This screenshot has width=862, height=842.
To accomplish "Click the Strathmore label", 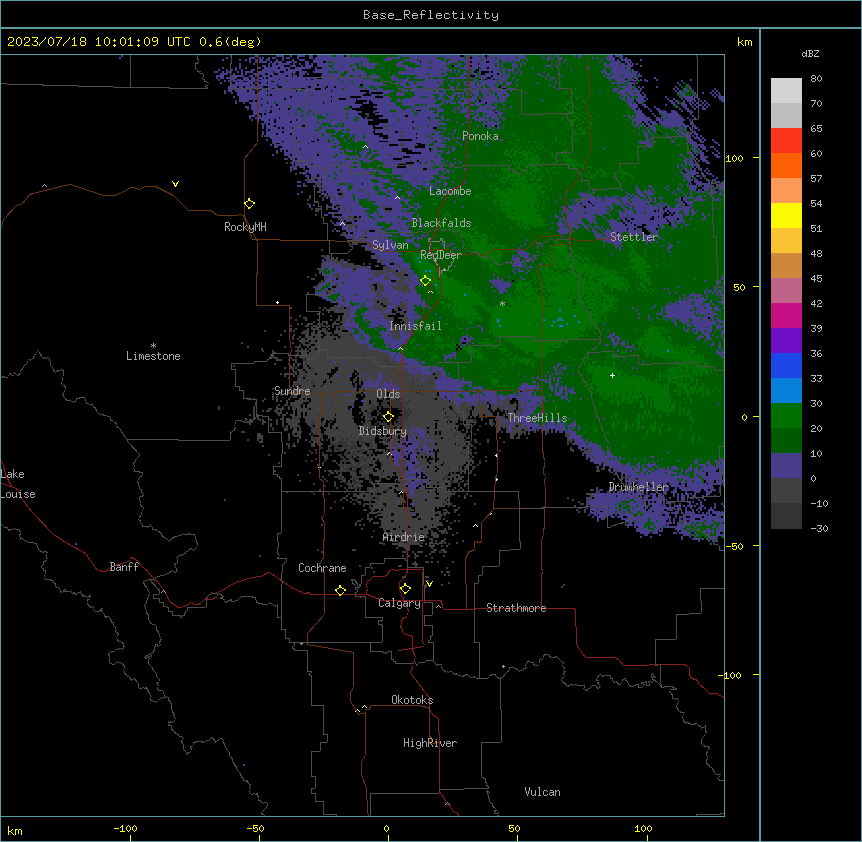I will coord(516,608).
